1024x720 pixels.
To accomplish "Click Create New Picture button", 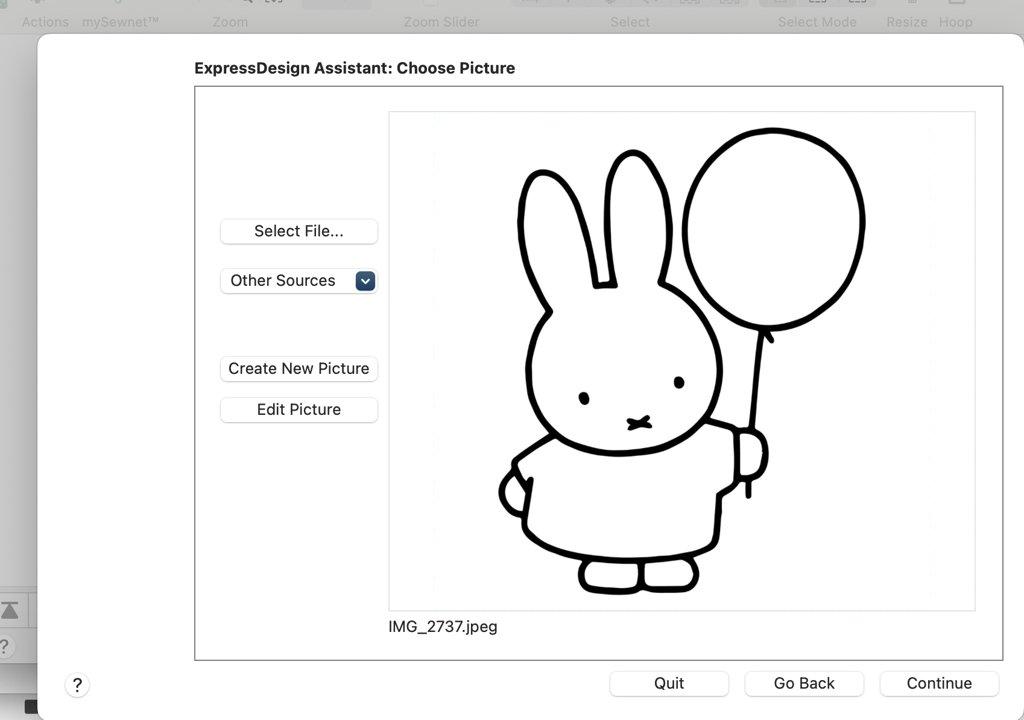I will coord(298,368).
